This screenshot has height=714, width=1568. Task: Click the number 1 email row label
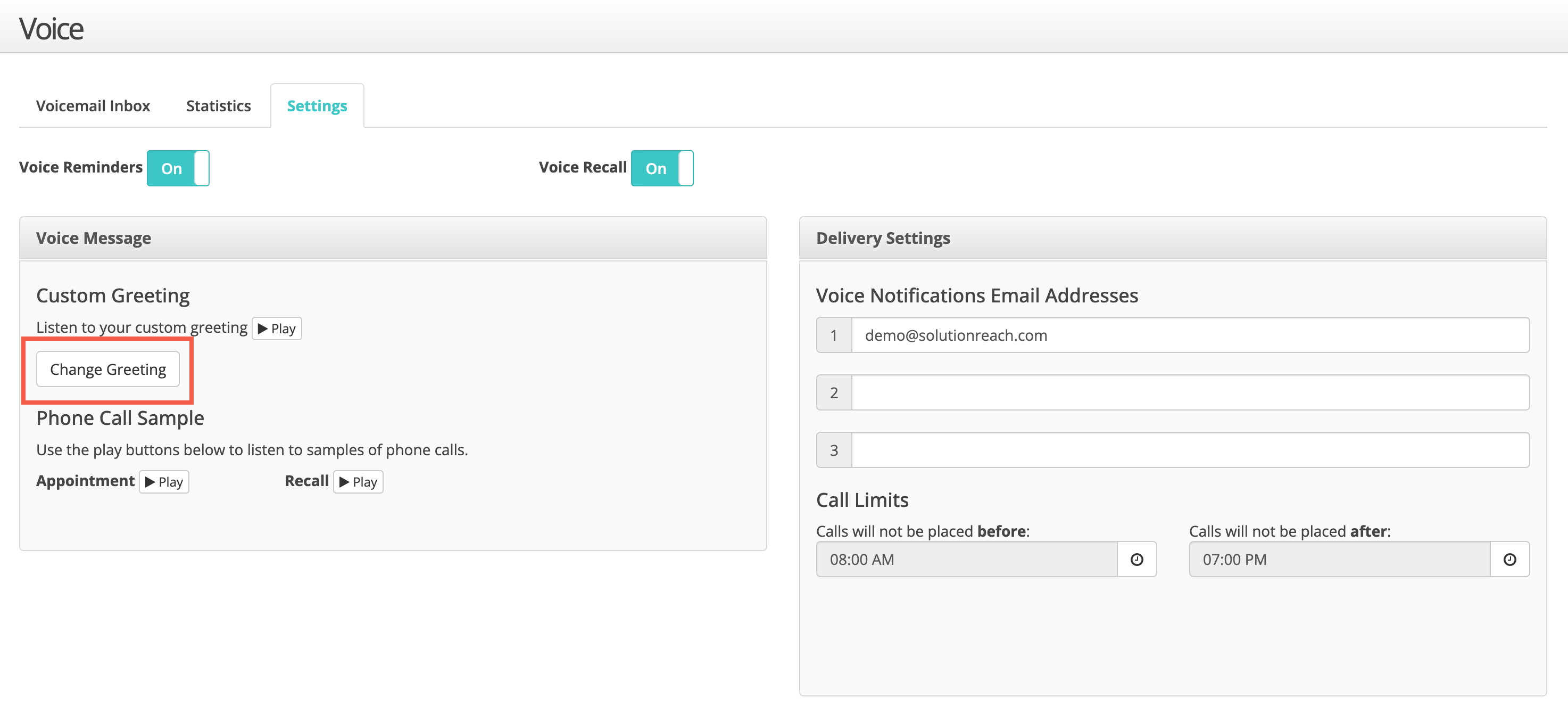834,335
